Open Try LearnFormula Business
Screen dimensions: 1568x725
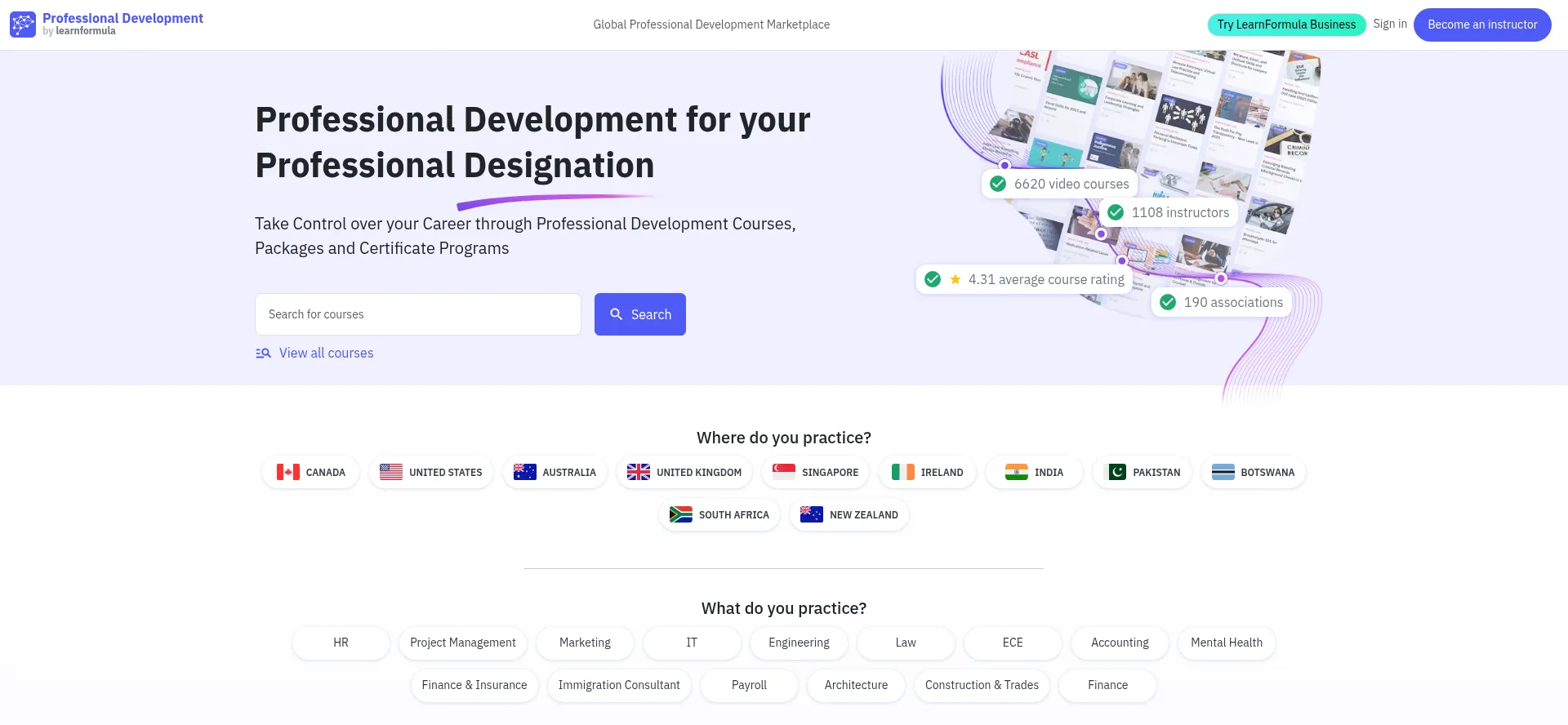(1285, 24)
